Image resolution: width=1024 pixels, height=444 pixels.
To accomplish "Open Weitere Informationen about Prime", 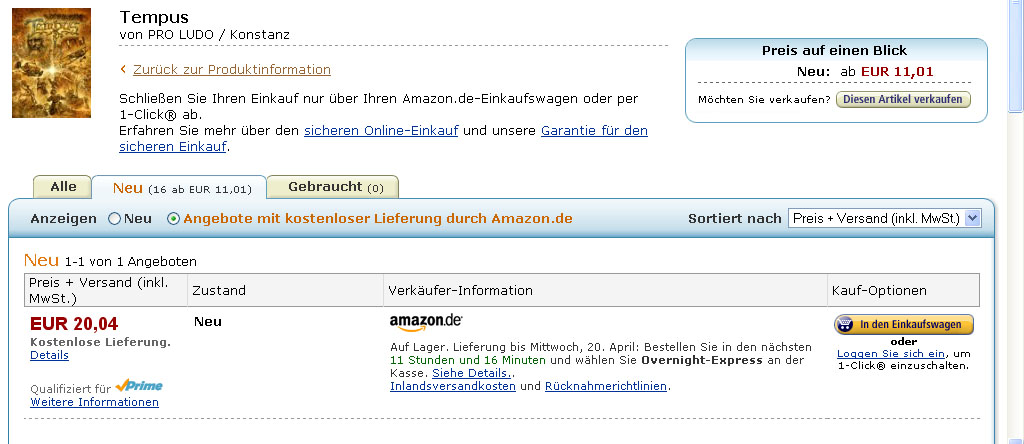I will 94,402.
